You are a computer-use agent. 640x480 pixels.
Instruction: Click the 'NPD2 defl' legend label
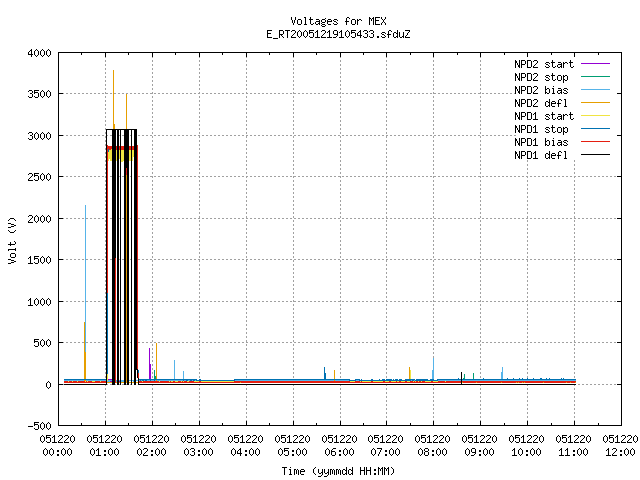pos(541,103)
